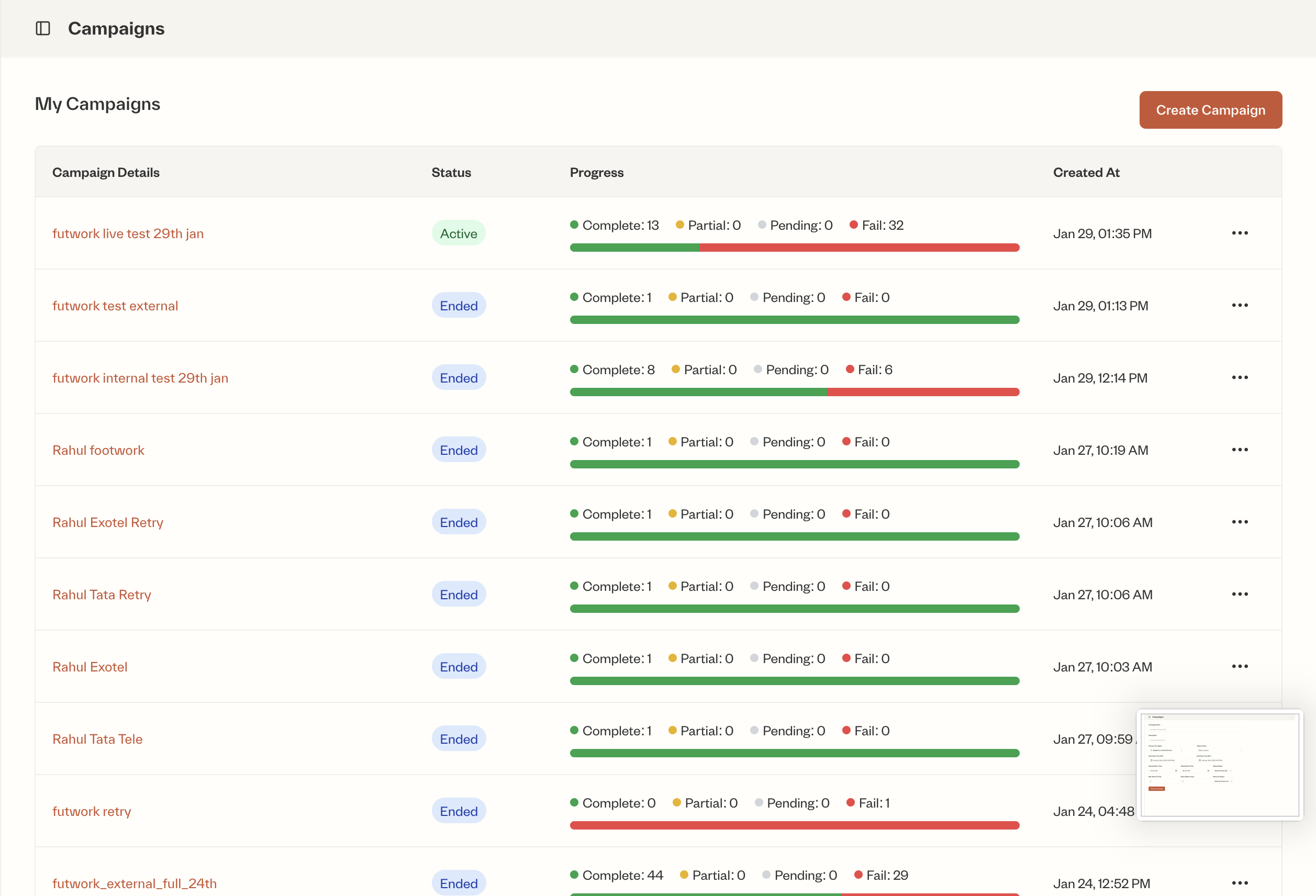Open Rahul footwork campaign
1316x896 pixels.
pos(98,450)
